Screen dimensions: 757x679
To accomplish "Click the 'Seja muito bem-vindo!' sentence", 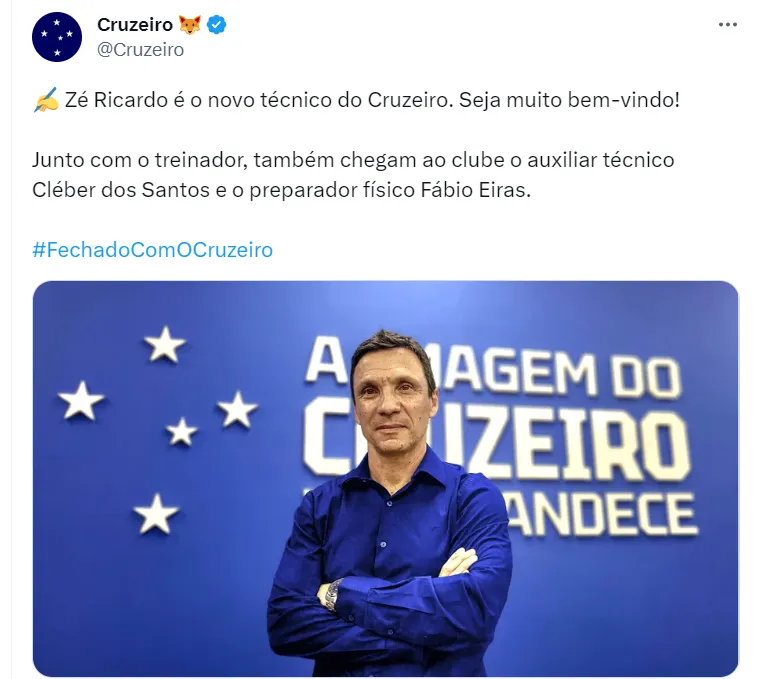I will pyautogui.click(x=569, y=100).
